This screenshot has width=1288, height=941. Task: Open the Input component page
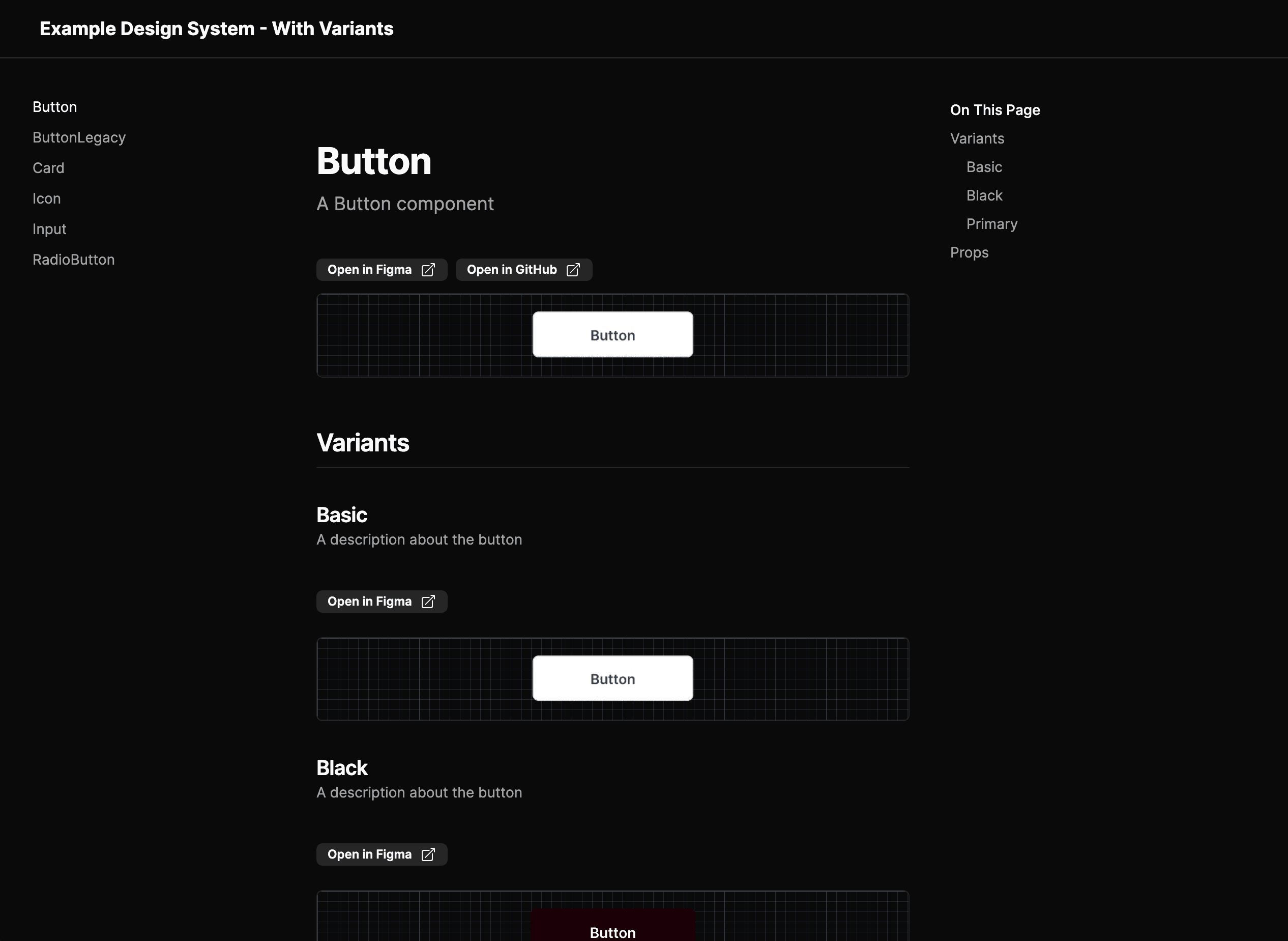(49, 229)
